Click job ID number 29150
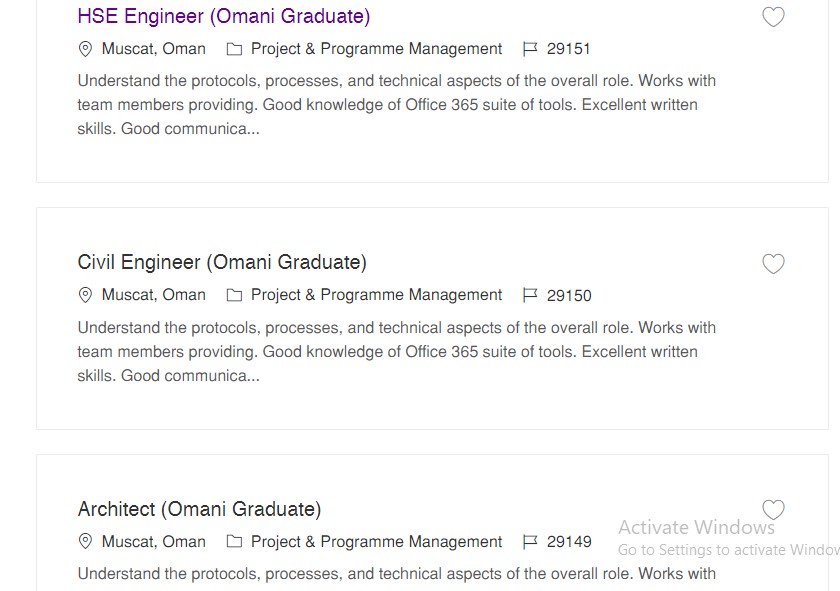 (x=569, y=296)
